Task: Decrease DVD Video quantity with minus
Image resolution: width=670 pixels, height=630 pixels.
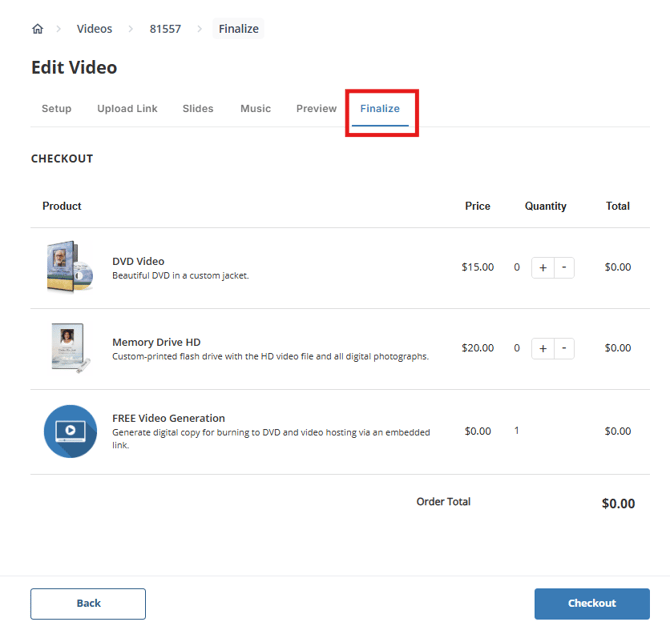Action: coord(564,267)
